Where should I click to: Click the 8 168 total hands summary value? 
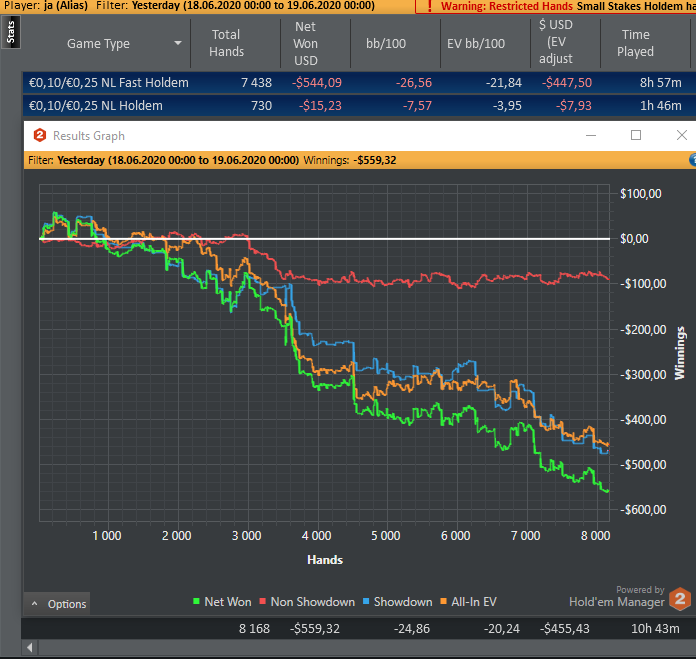(x=254, y=628)
